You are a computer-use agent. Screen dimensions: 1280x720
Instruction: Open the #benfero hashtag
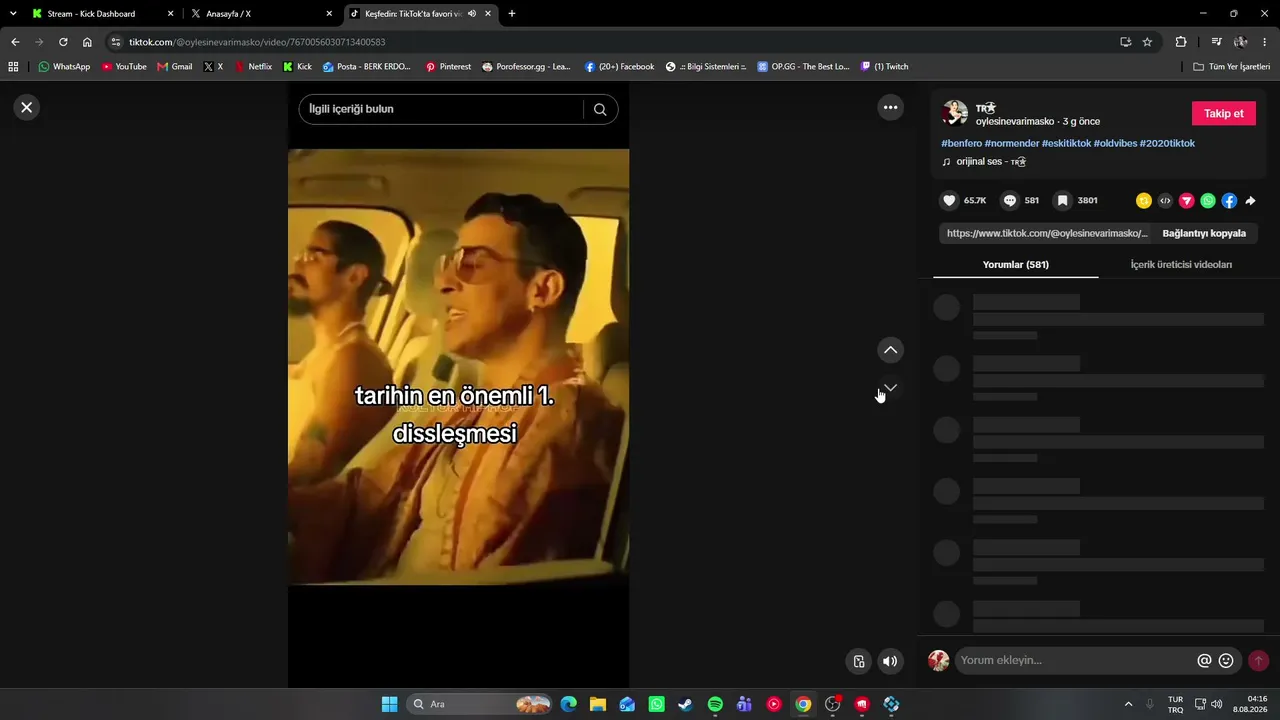[x=961, y=143]
